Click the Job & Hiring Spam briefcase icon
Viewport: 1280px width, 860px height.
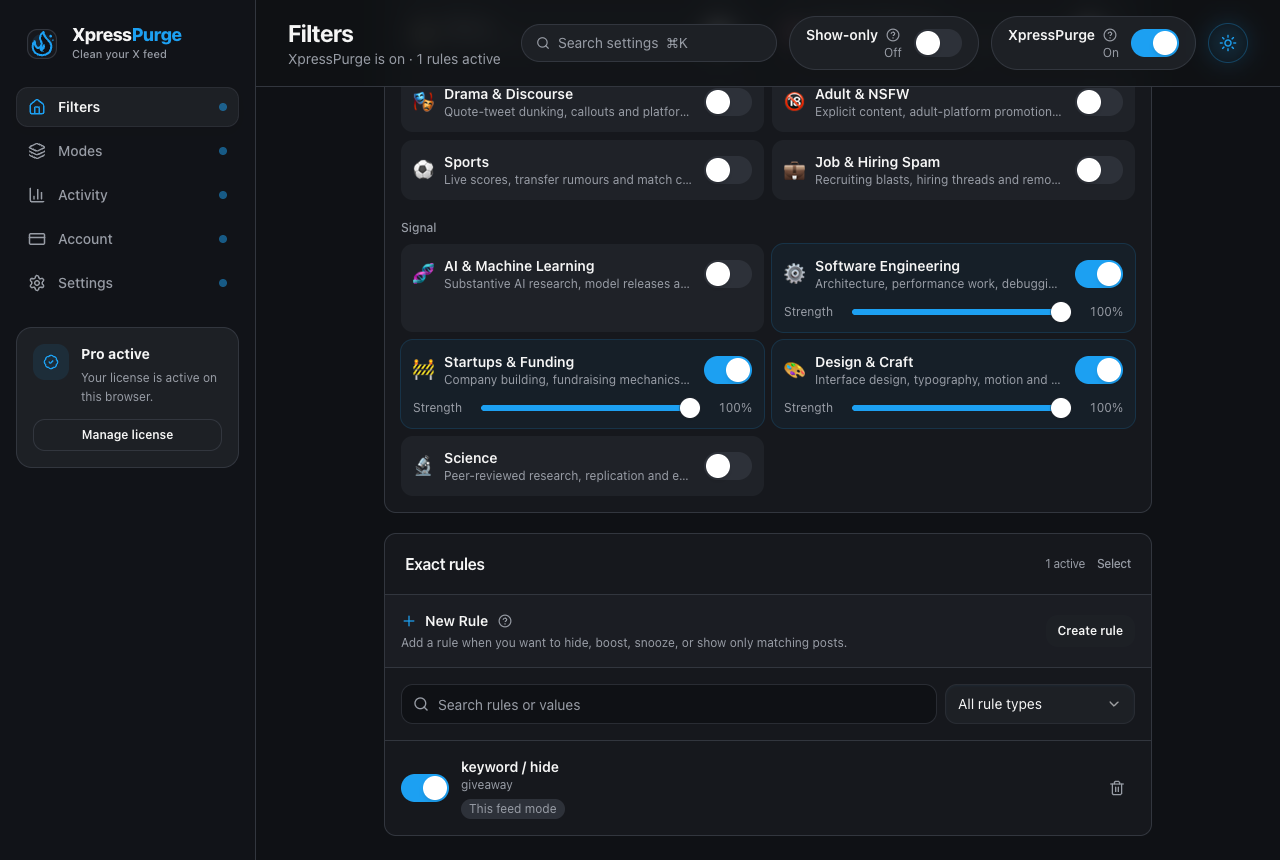795,170
